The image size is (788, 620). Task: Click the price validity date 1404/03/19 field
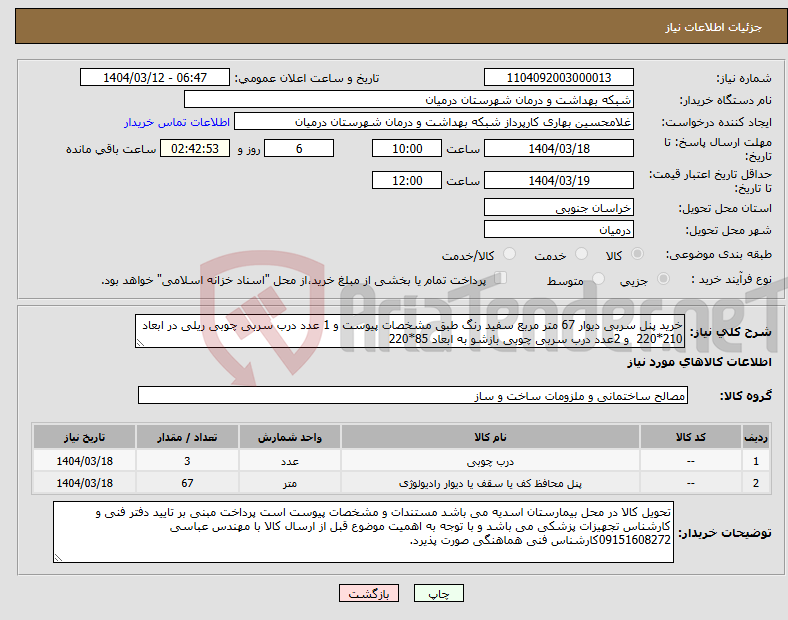coord(558,180)
